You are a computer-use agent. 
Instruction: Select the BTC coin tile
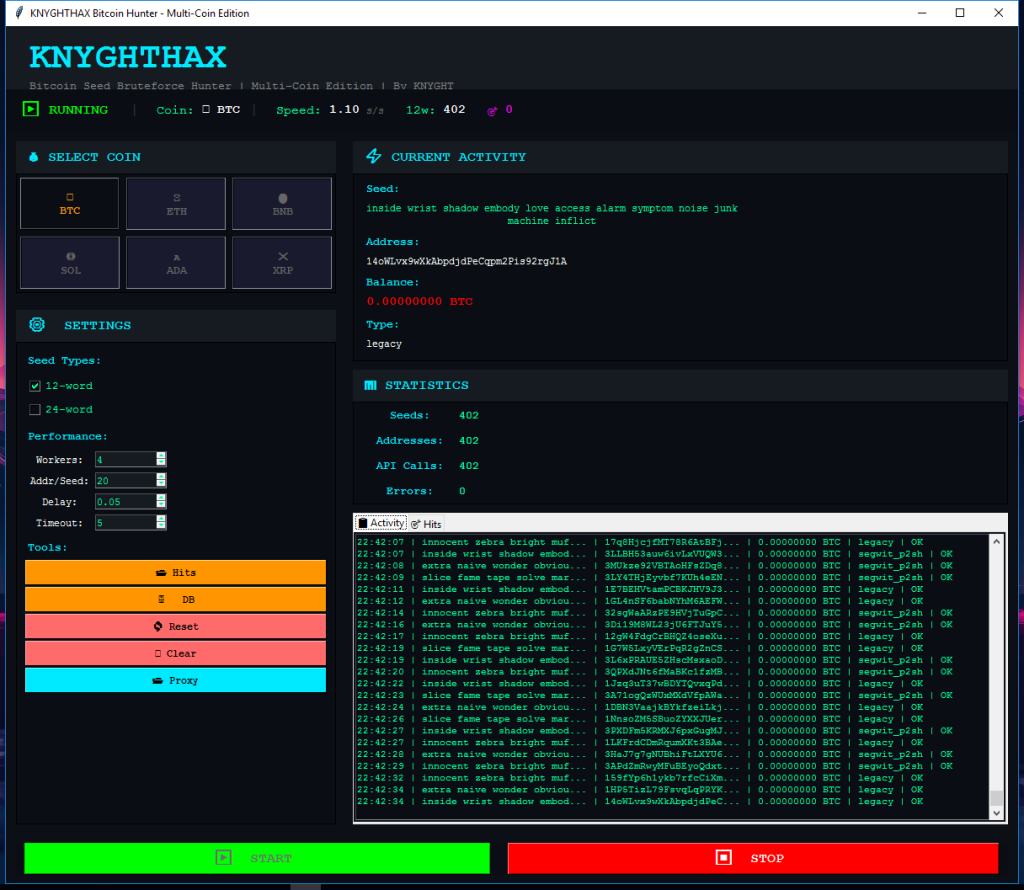(69, 204)
